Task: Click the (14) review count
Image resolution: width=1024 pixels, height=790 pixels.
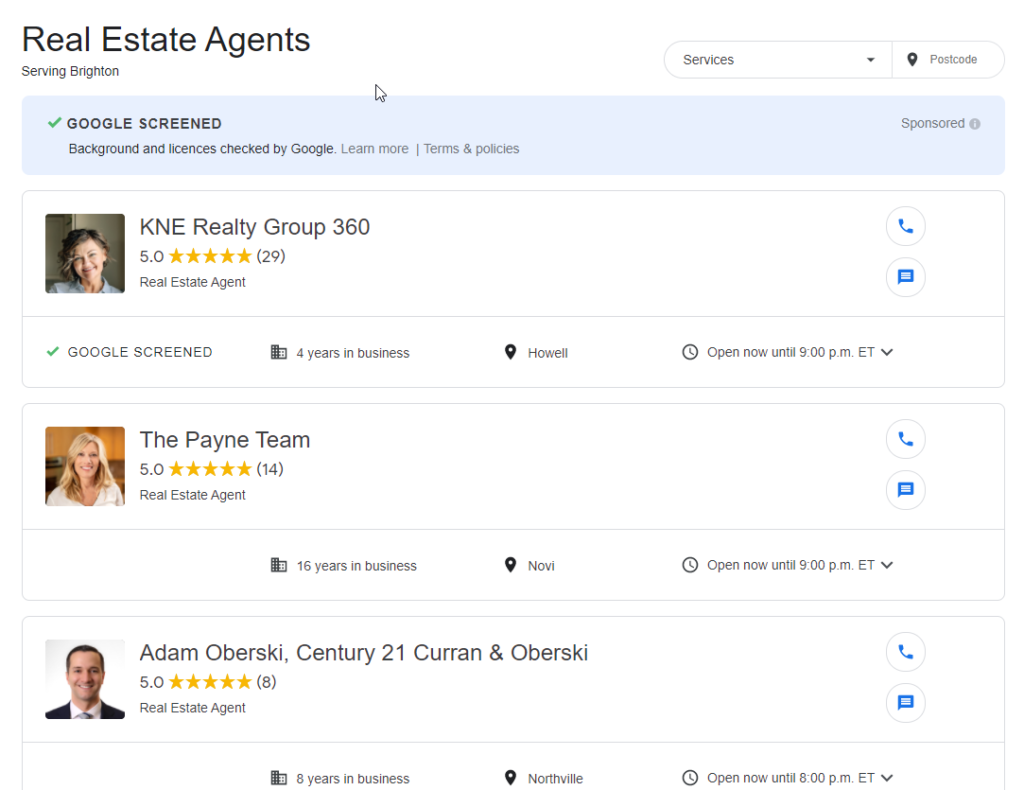Action: click(270, 469)
